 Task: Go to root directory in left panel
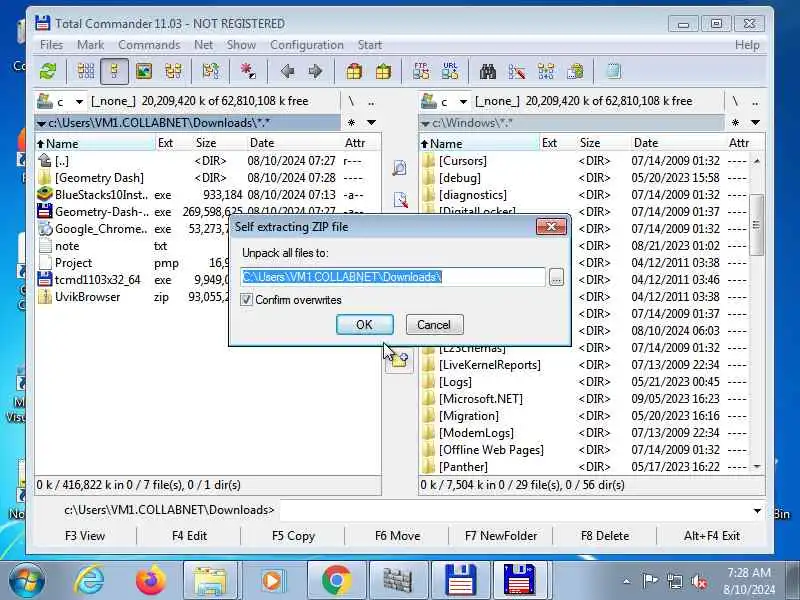(352, 102)
